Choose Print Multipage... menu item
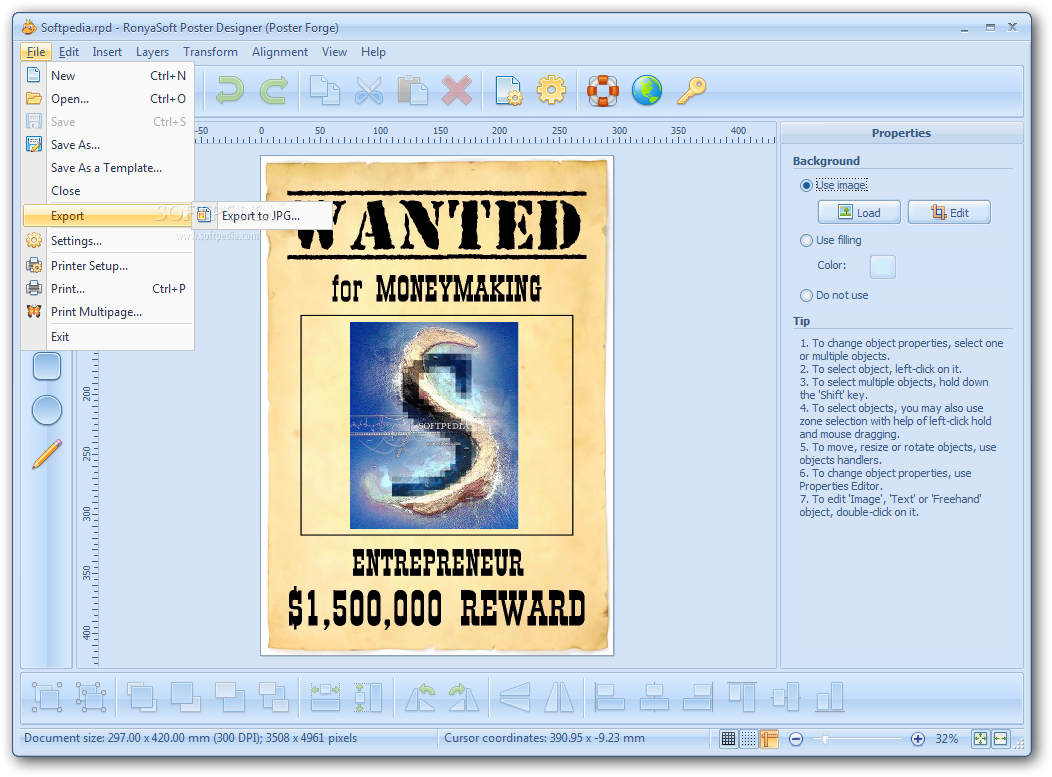This screenshot has height=777, width=1052. (x=107, y=312)
